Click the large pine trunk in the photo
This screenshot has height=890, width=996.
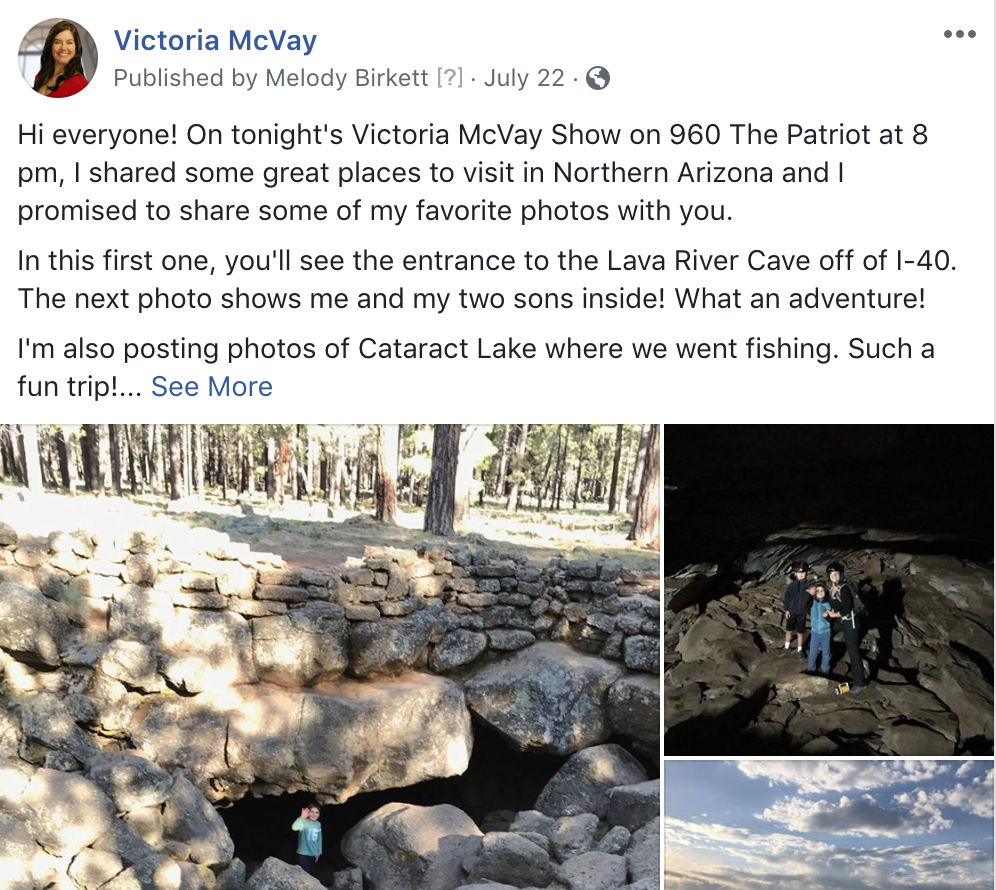point(443,480)
